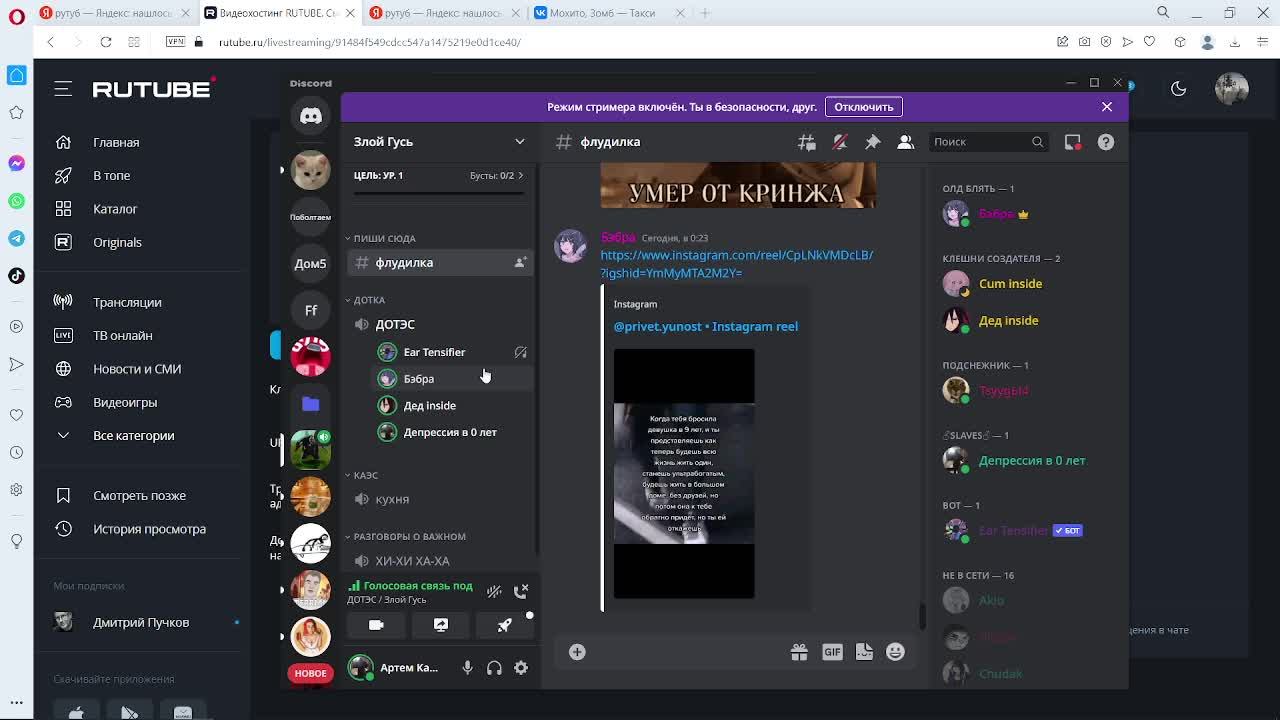
Task: Switch to Мохито, Зомб — Такси browser tab
Action: 608,13
